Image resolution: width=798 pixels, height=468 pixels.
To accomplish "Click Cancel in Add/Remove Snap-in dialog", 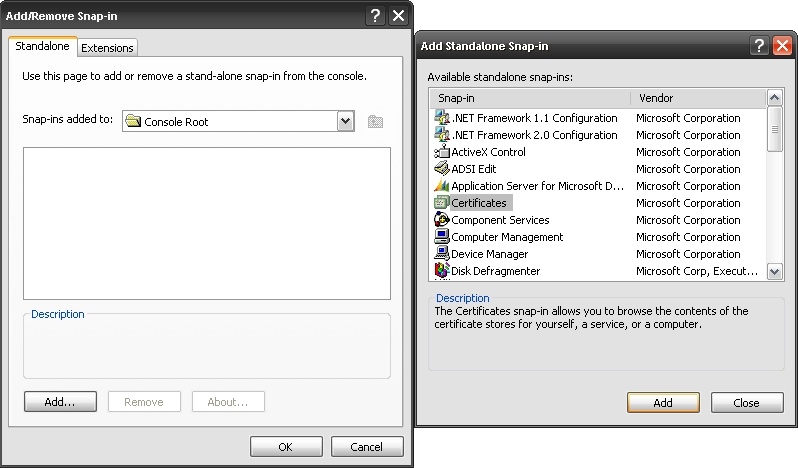I will (x=367, y=447).
